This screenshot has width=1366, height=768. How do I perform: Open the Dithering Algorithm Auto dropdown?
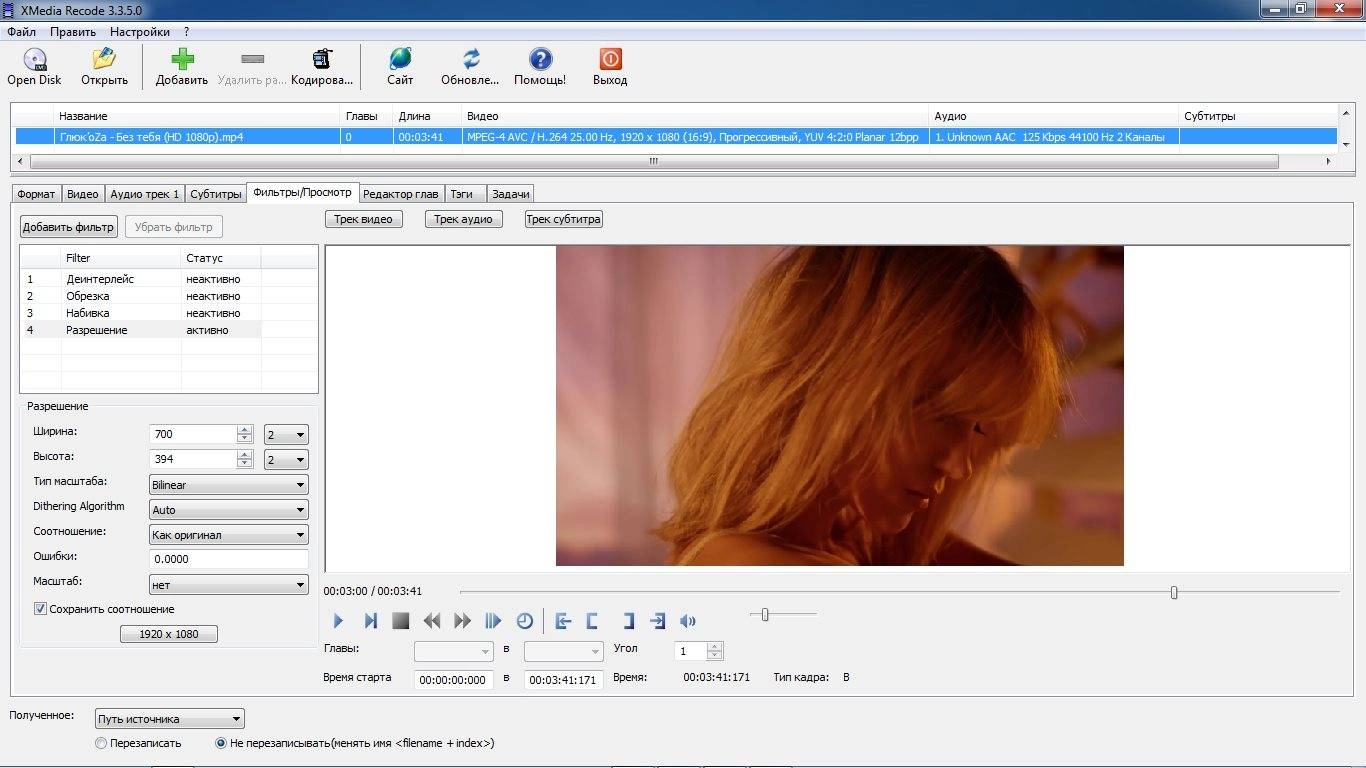pyautogui.click(x=229, y=509)
